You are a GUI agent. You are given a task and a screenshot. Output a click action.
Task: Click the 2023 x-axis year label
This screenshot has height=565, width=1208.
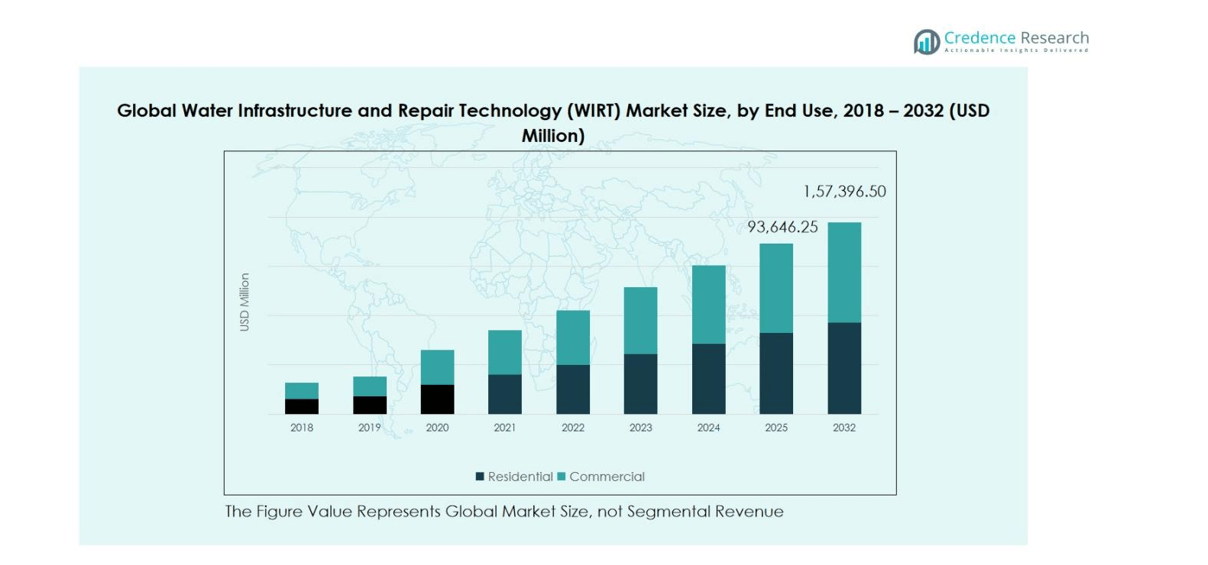click(640, 428)
